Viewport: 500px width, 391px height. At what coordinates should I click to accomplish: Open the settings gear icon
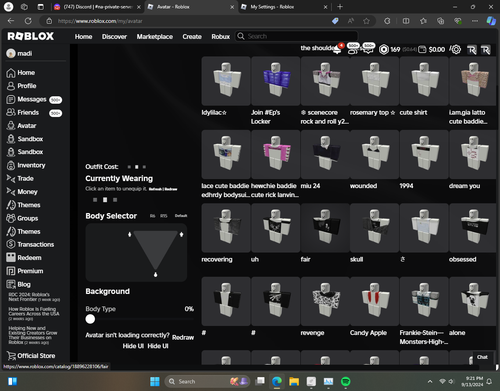tap(456, 49)
